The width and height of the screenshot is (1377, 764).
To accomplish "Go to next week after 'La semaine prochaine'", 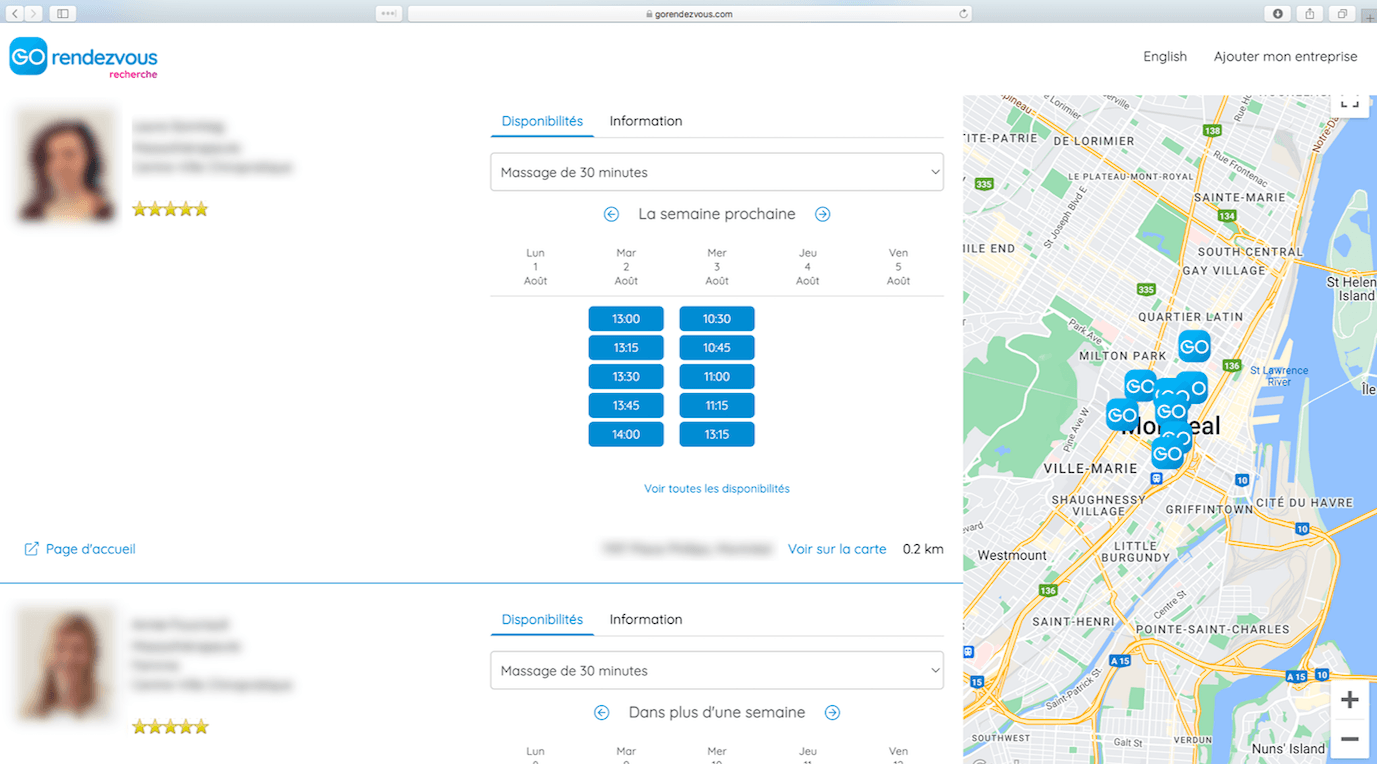I will [822, 214].
